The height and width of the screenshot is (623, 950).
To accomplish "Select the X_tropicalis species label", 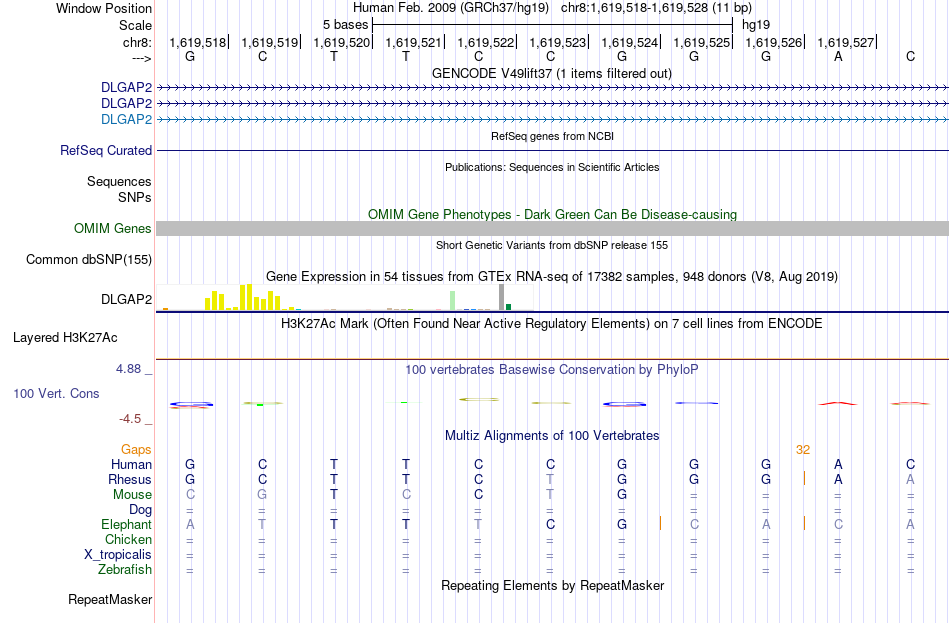I will point(118,555).
